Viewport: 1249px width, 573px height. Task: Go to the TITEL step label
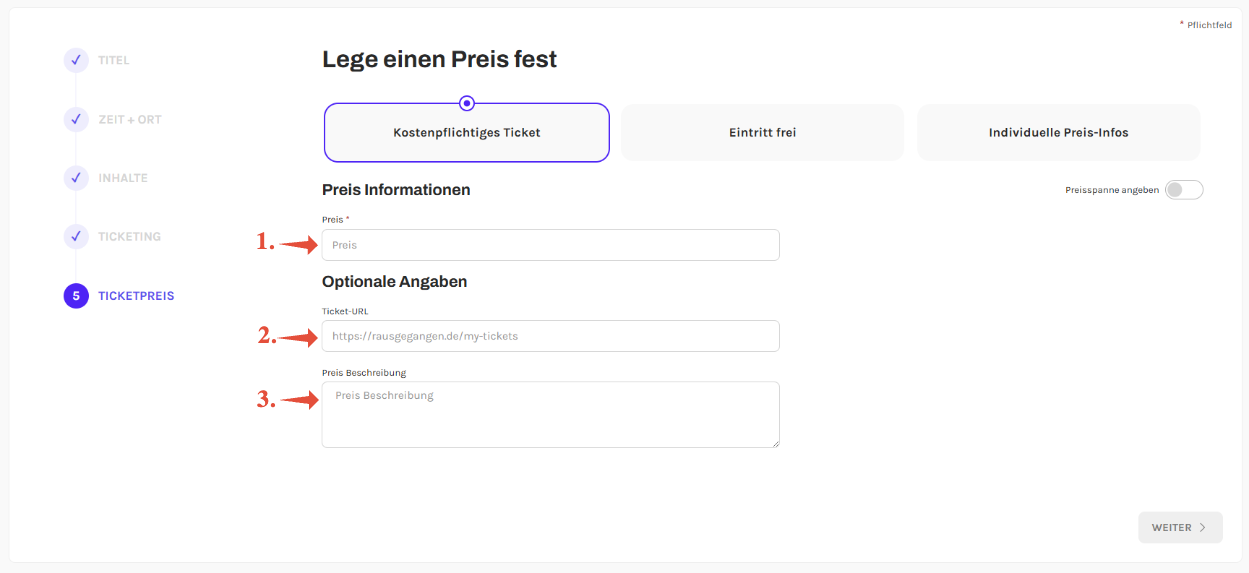click(113, 61)
